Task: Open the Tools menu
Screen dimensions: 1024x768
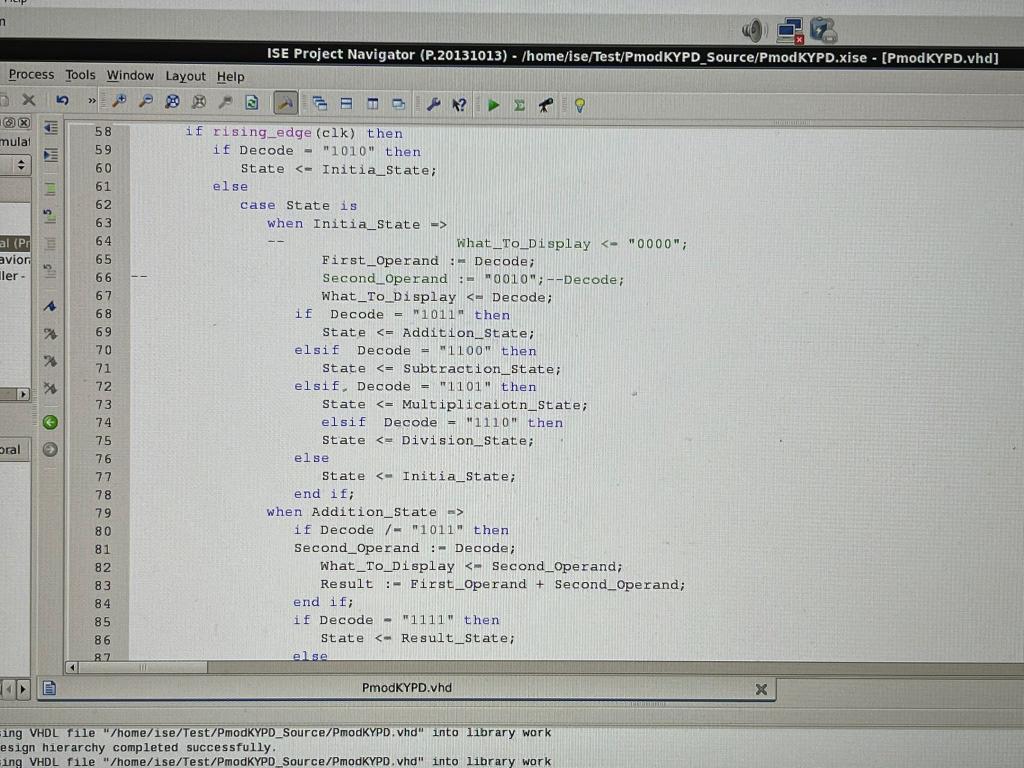Action: (x=80, y=75)
